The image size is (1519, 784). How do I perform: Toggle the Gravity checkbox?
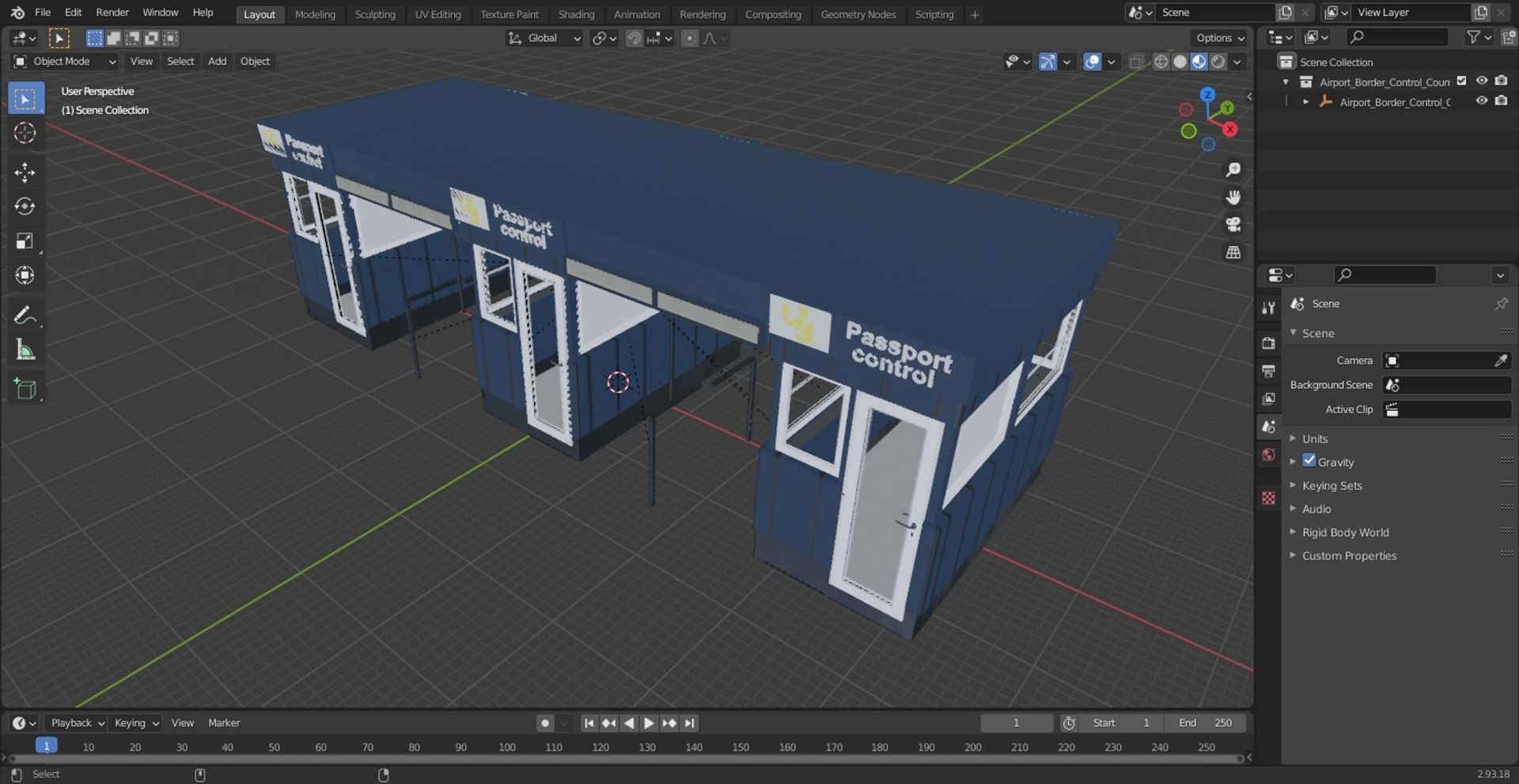(1309, 460)
